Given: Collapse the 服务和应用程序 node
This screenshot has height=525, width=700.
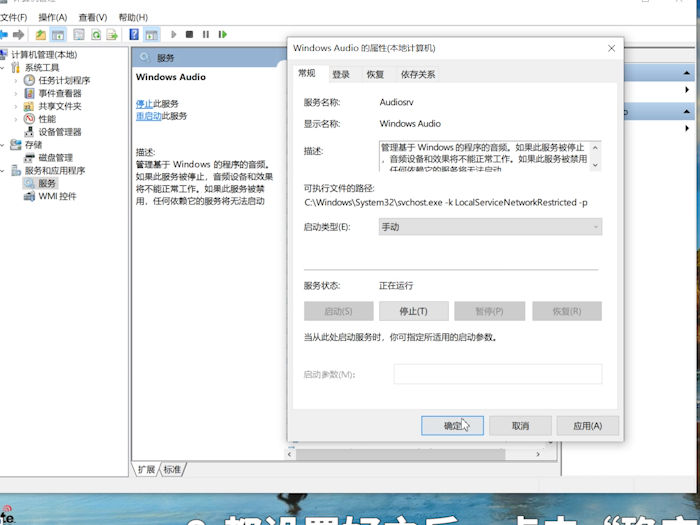Looking at the screenshot, I should [x=4, y=171].
